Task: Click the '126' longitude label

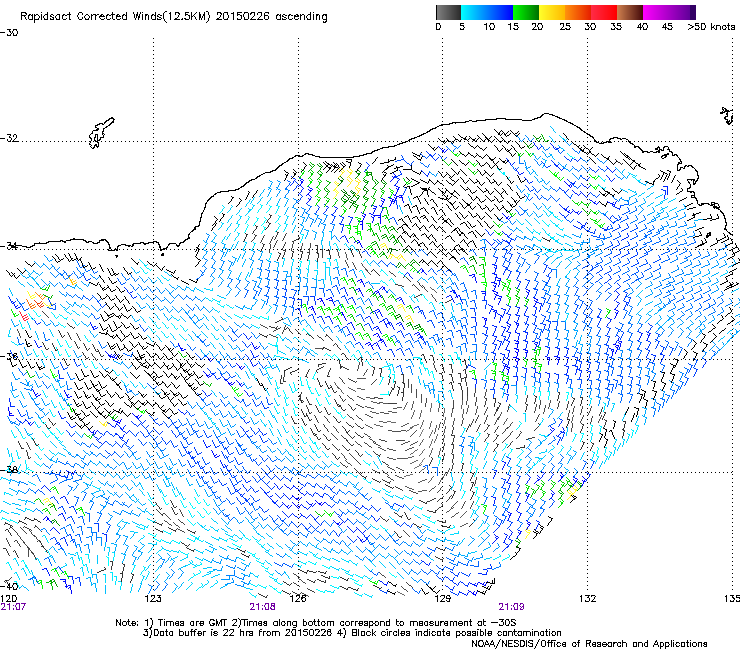Action: click(298, 599)
